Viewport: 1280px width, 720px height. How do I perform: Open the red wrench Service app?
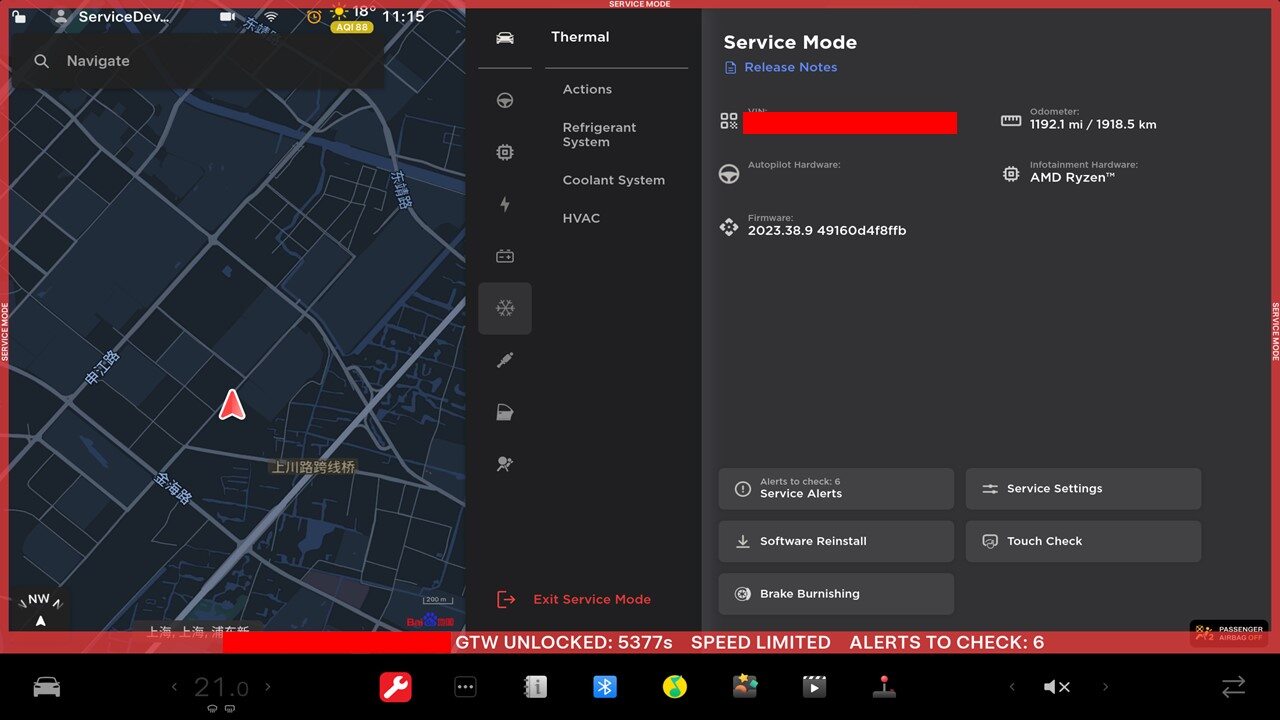396,687
